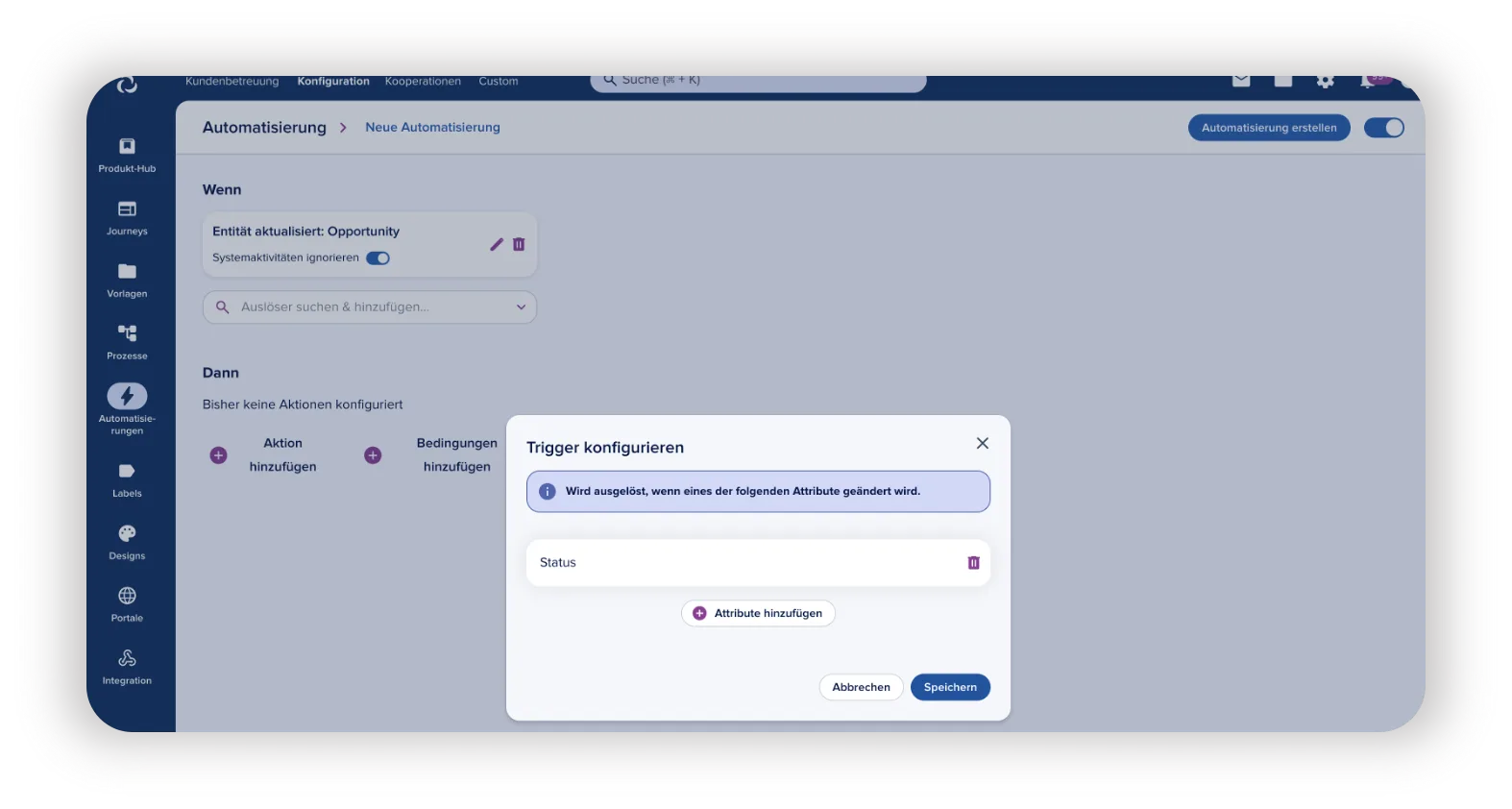Click Neue Automatisierung breadcrumb
1512x809 pixels.
point(432,127)
